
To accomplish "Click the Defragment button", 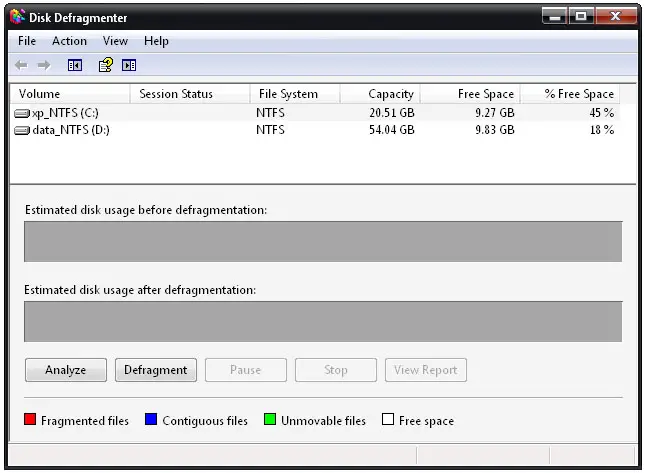I will pos(156,370).
